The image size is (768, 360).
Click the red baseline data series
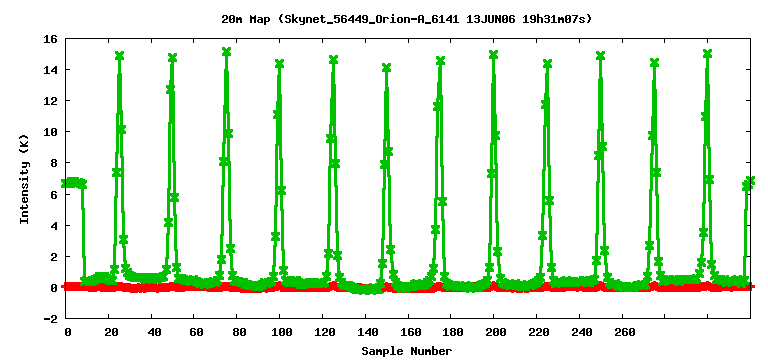407,288
